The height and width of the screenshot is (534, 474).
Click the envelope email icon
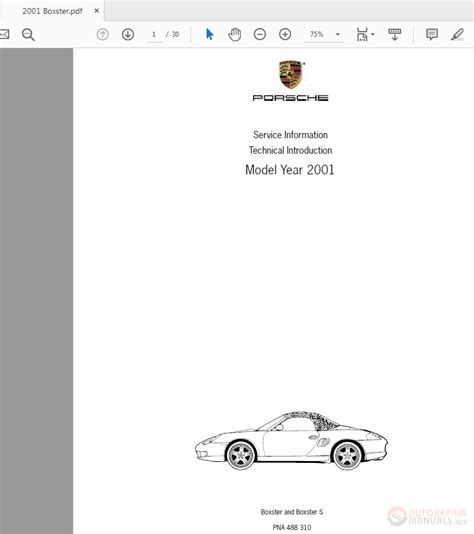(x=4, y=34)
